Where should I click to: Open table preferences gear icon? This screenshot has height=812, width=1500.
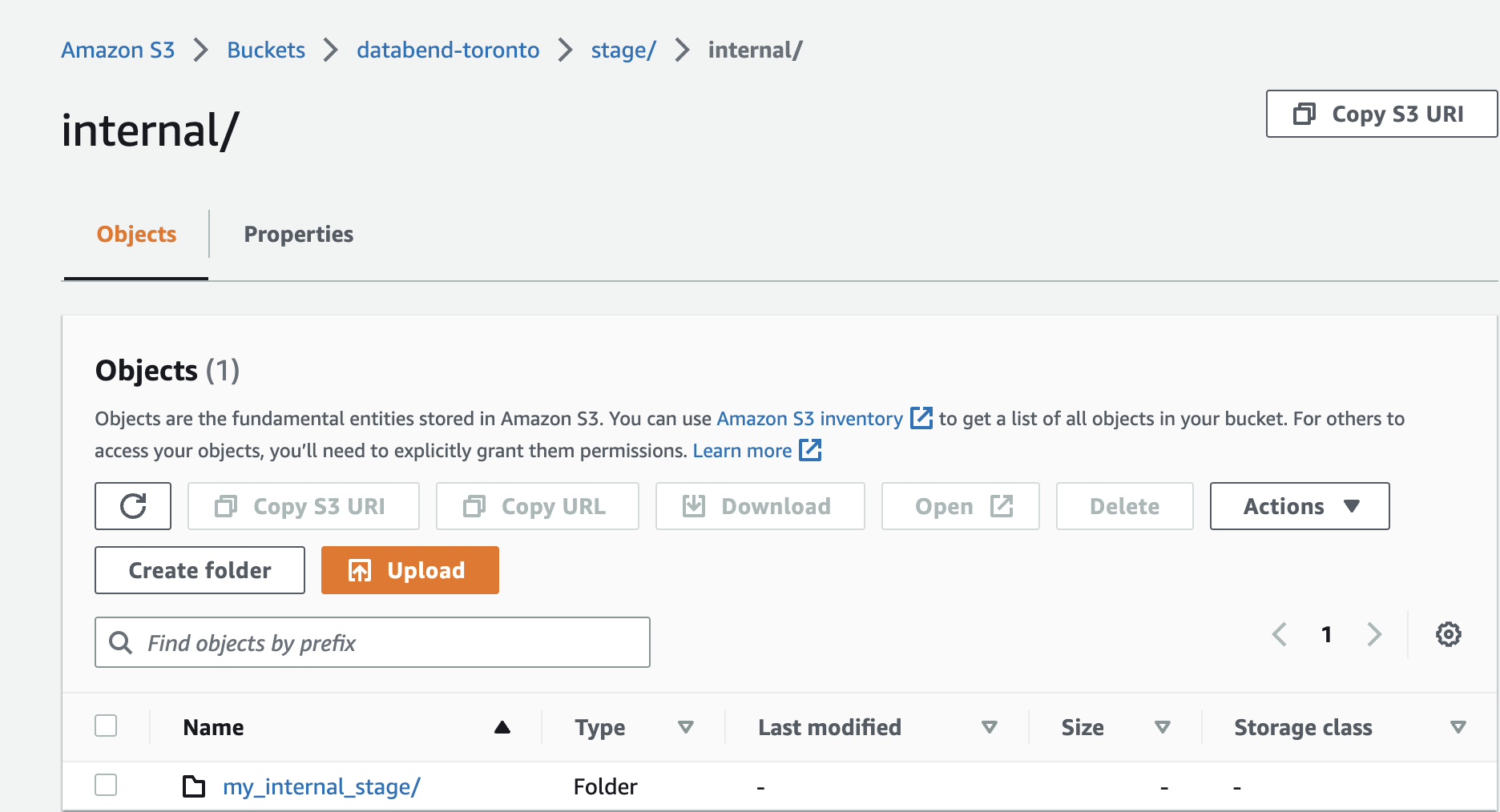coord(1448,634)
